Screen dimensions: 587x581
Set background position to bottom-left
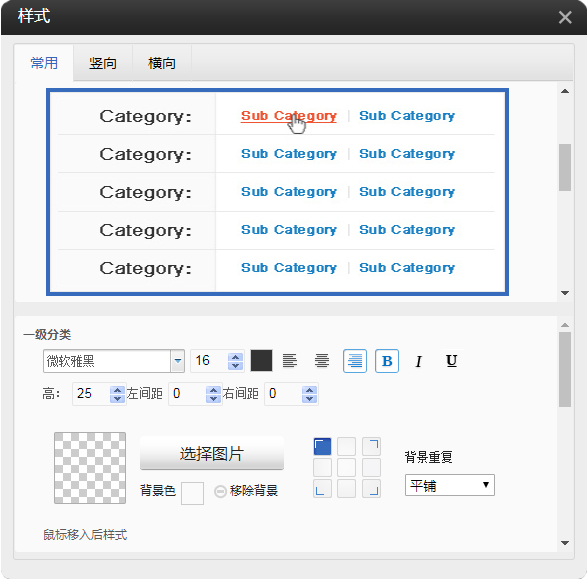point(322,489)
